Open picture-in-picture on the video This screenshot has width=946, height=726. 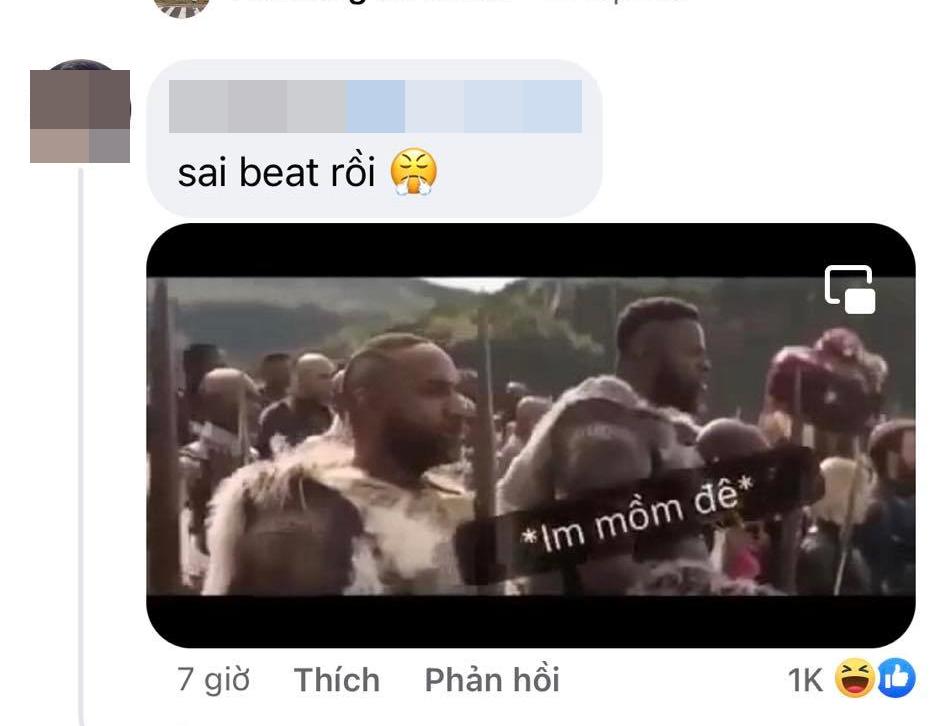coord(850,290)
